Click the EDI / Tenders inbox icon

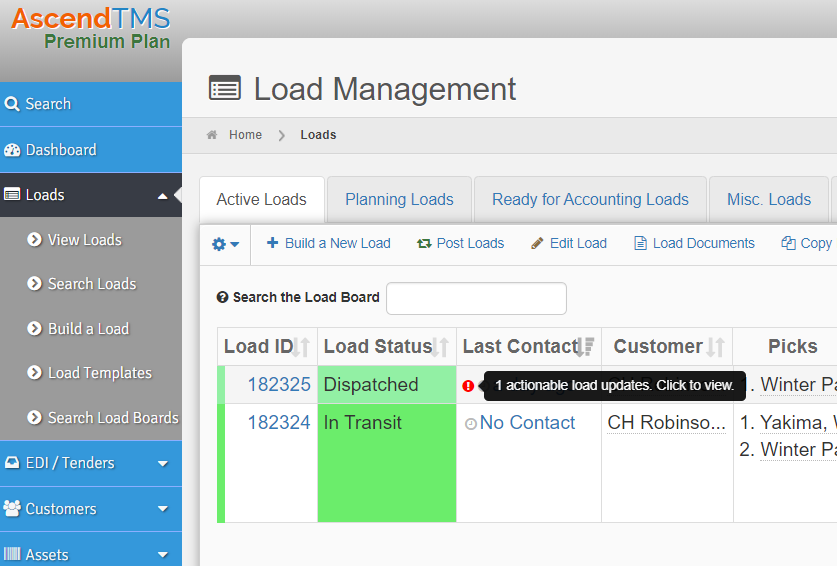click(12, 462)
